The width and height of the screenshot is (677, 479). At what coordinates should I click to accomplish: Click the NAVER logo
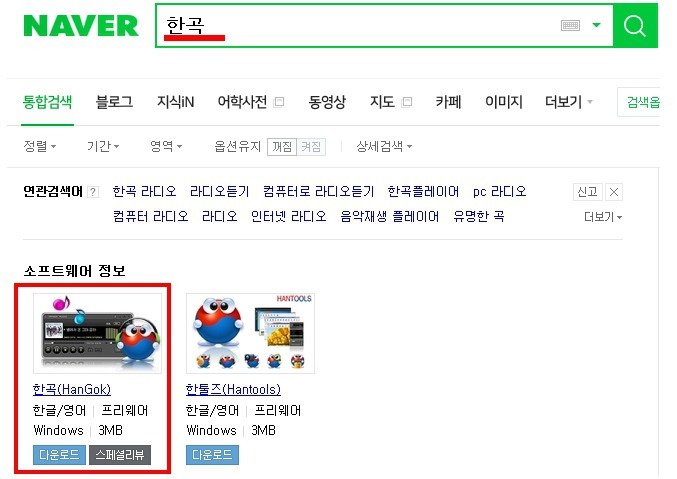coord(81,25)
